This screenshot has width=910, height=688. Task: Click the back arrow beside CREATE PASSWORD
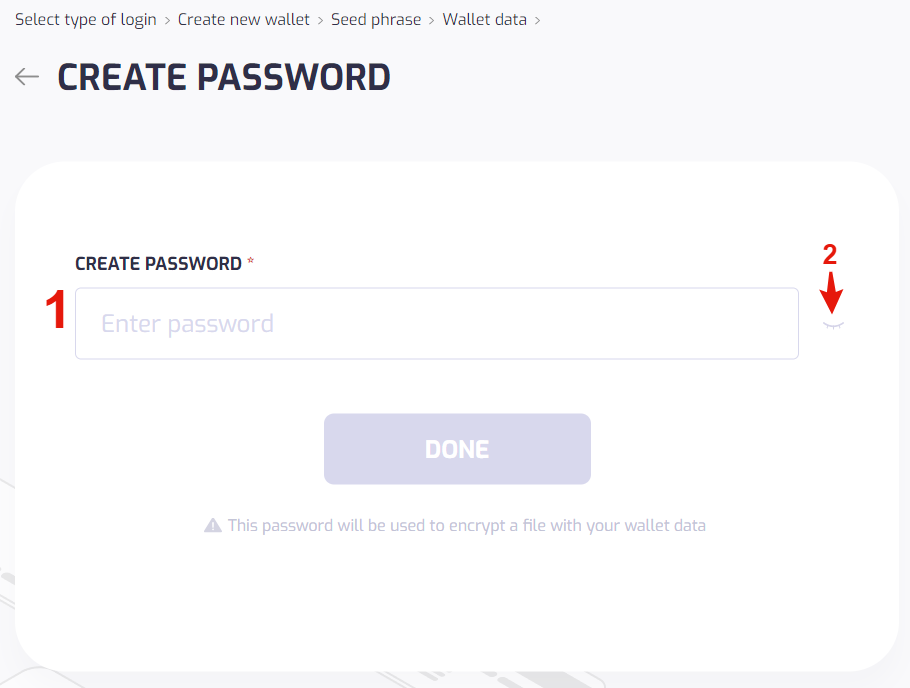click(x=26, y=76)
